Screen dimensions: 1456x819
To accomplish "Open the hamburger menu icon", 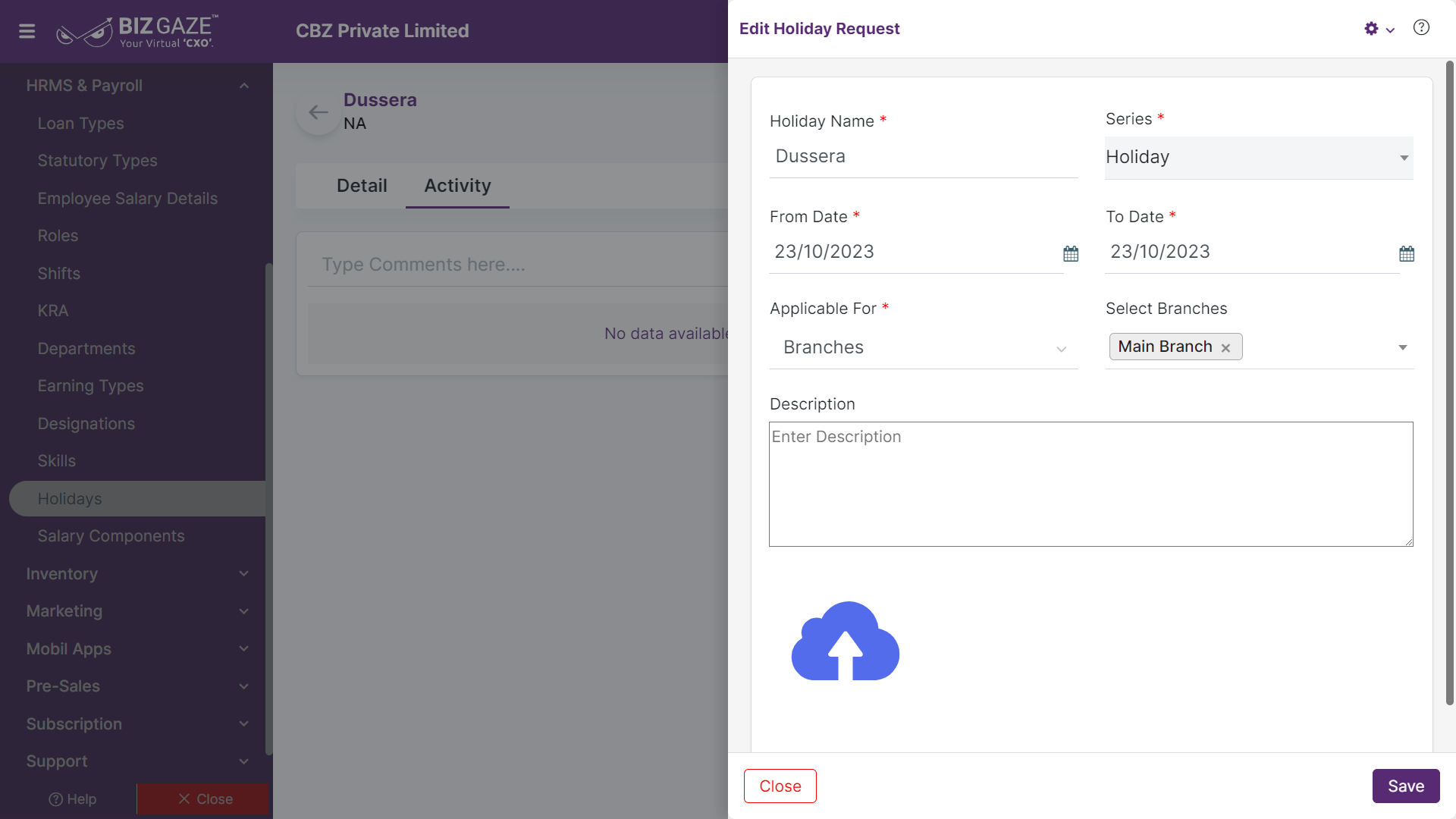I will point(27,31).
